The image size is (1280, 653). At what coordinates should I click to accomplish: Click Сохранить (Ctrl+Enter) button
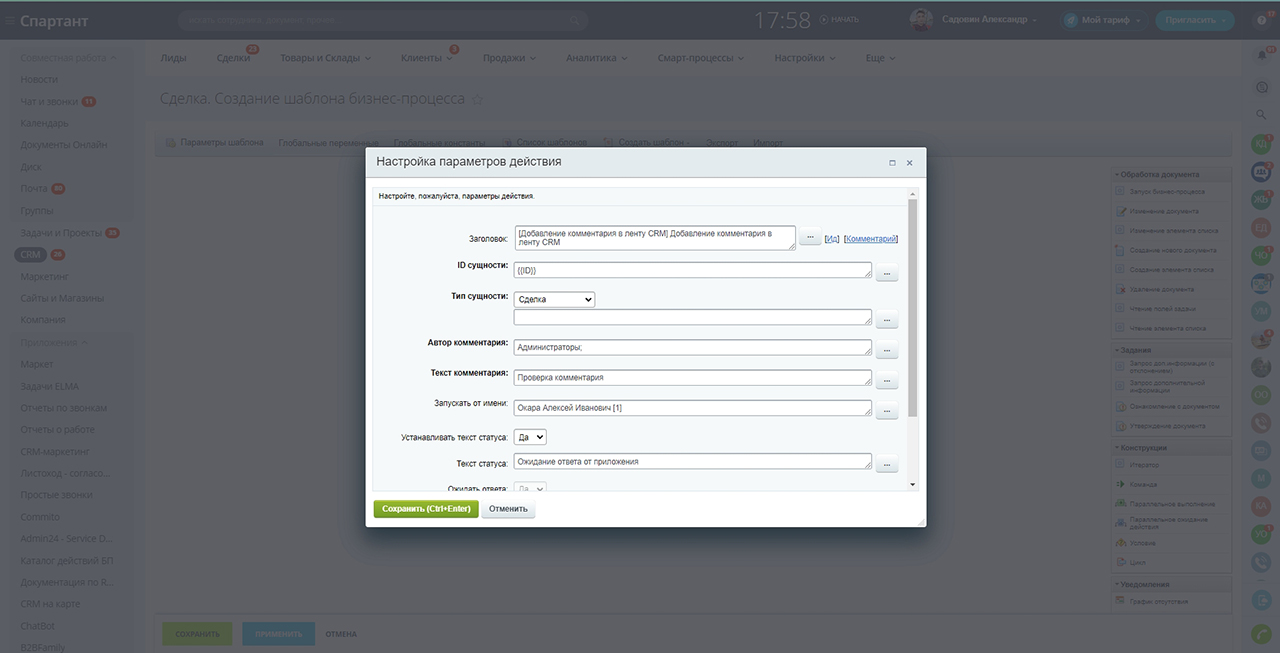tap(426, 509)
